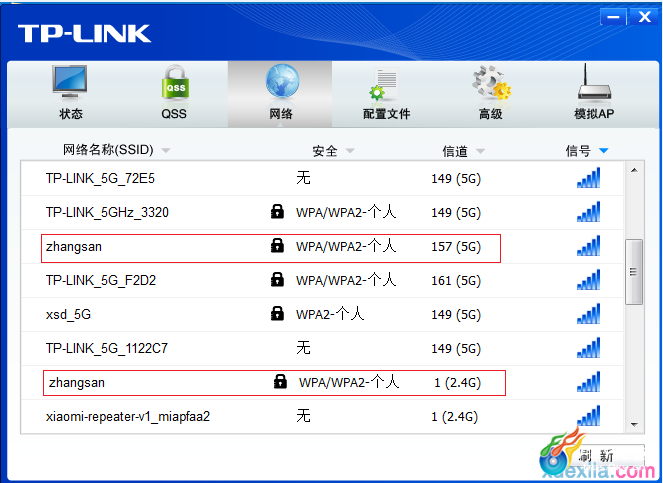
Task: Click signal bars of TP-LINK_5G_72E5
Action: coord(589,178)
